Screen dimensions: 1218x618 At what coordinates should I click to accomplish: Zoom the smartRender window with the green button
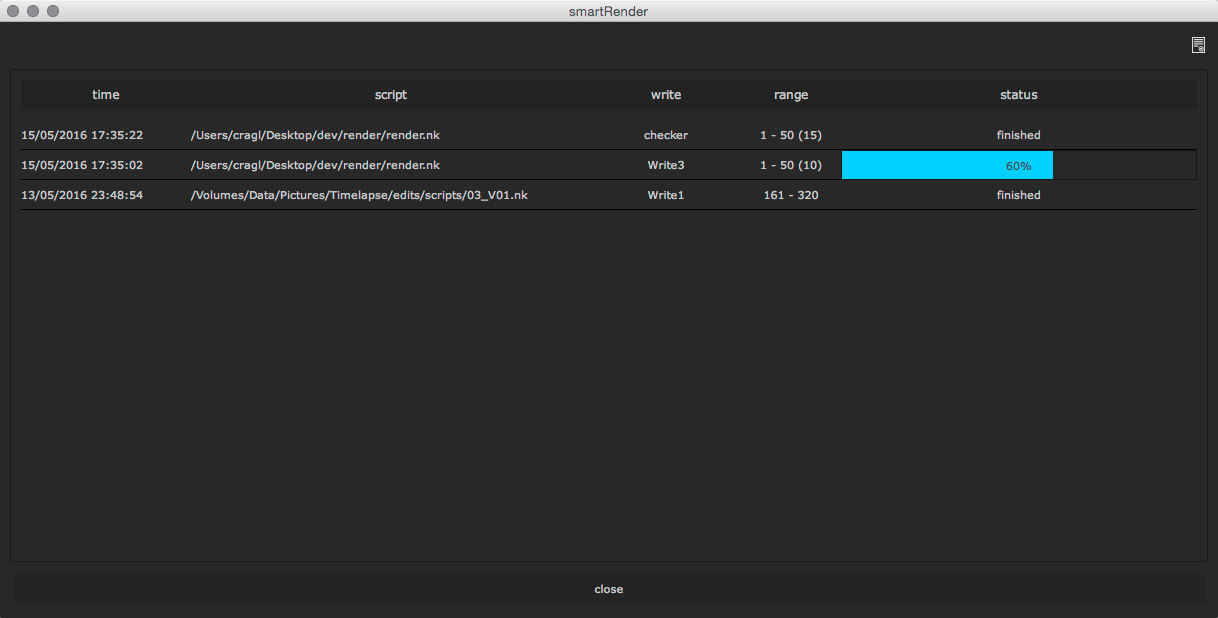tap(53, 11)
